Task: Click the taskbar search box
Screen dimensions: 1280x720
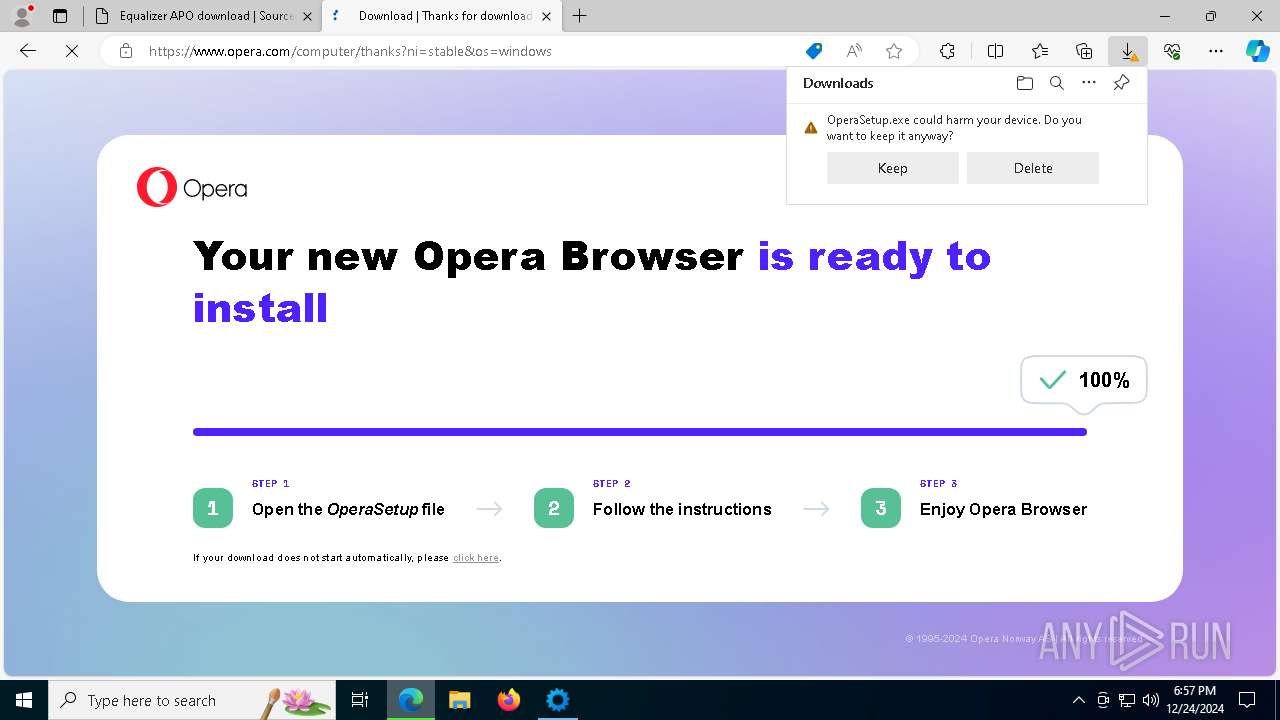Action: (191, 700)
